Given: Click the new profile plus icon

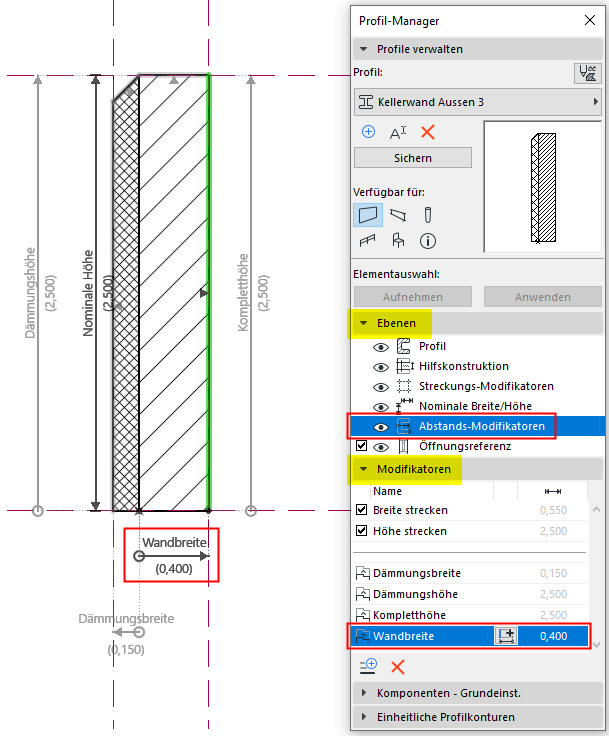Looking at the screenshot, I should [369, 132].
